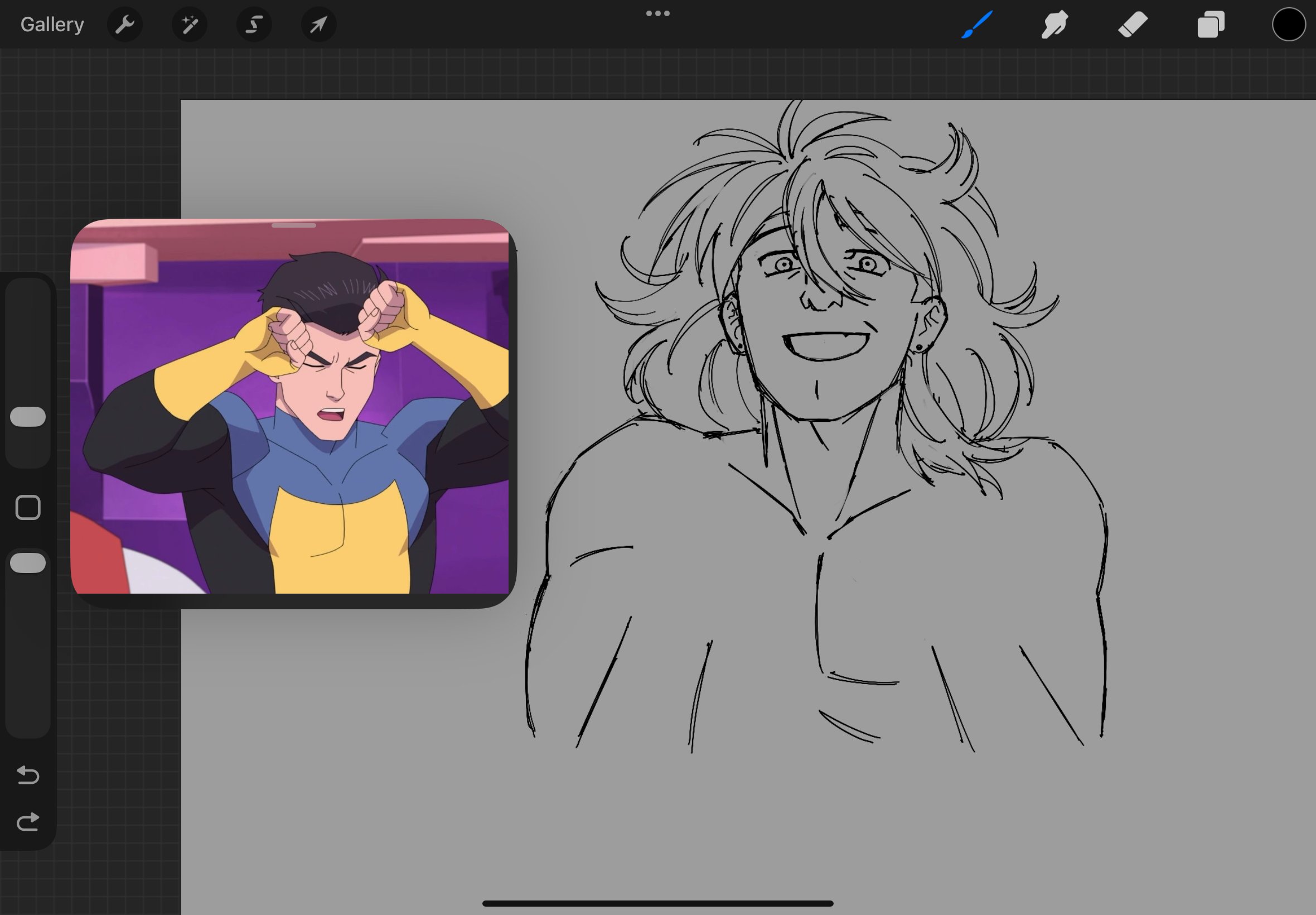Activate the Transform arrow tool

tap(318, 25)
